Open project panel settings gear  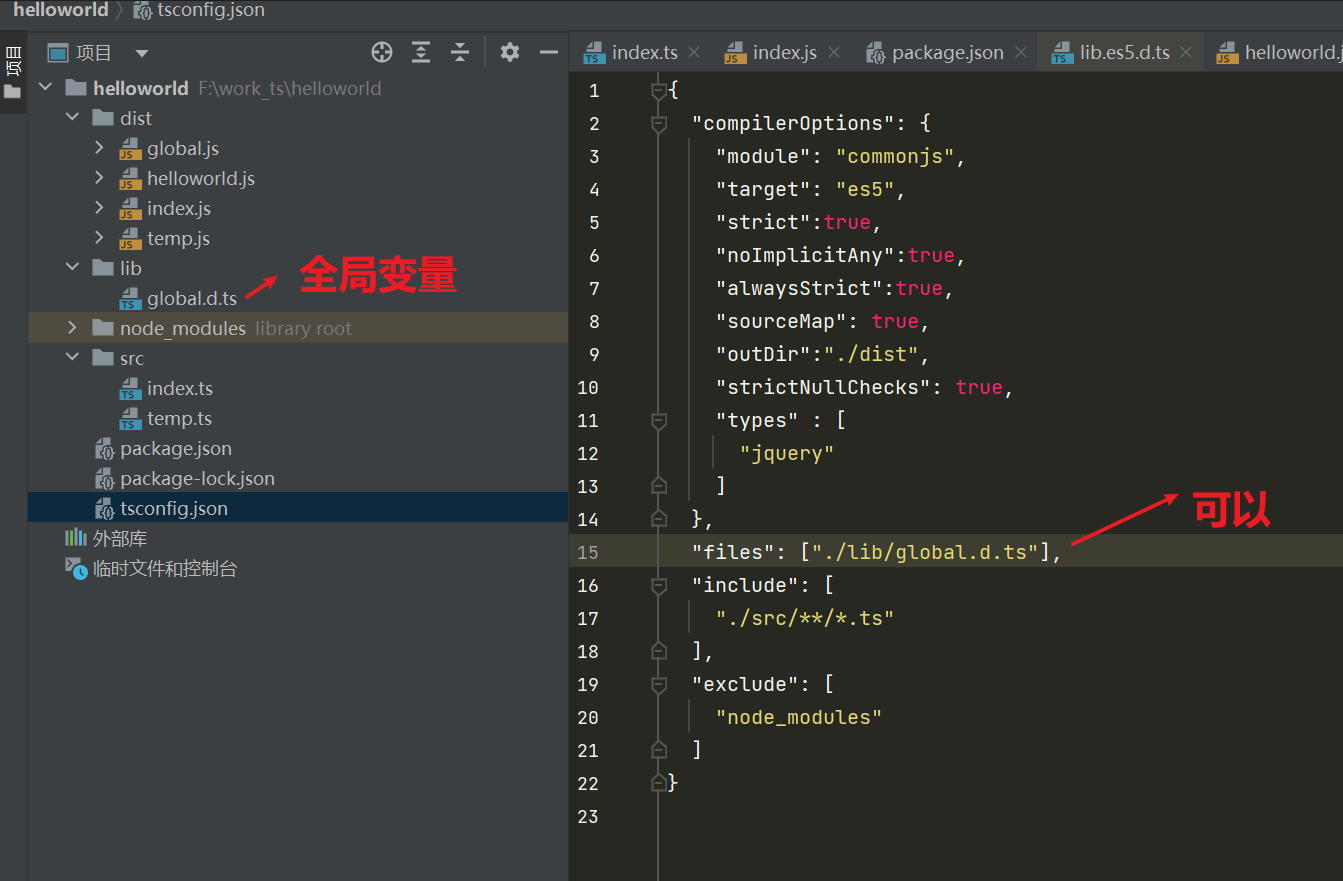pyautogui.click(x=510, y=53)
